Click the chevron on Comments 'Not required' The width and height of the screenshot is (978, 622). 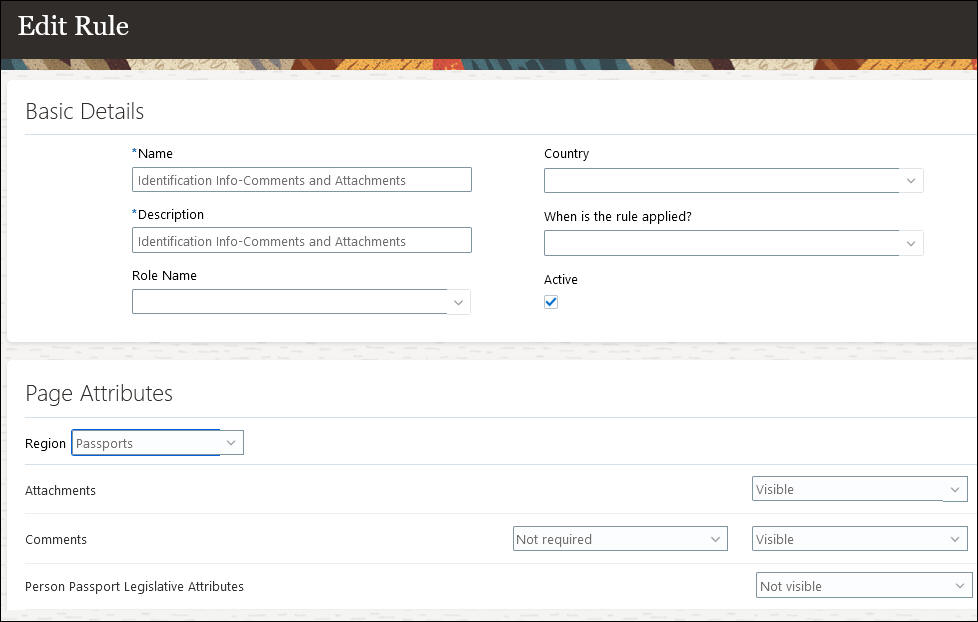715,539
